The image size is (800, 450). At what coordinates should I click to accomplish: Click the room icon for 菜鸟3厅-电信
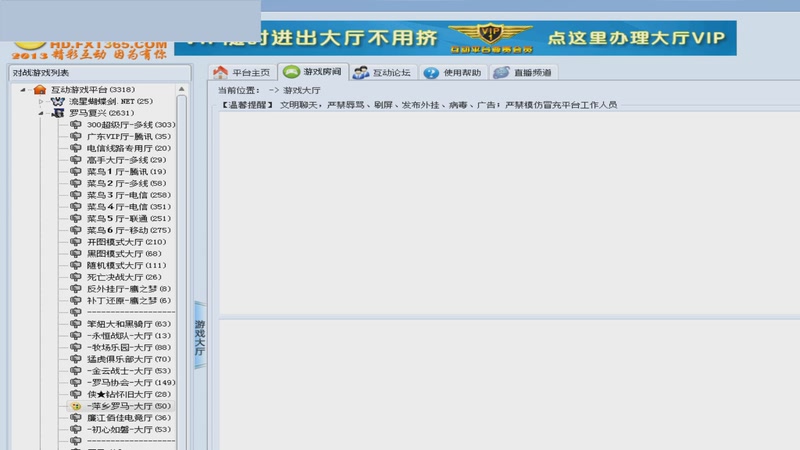(76, 195)
